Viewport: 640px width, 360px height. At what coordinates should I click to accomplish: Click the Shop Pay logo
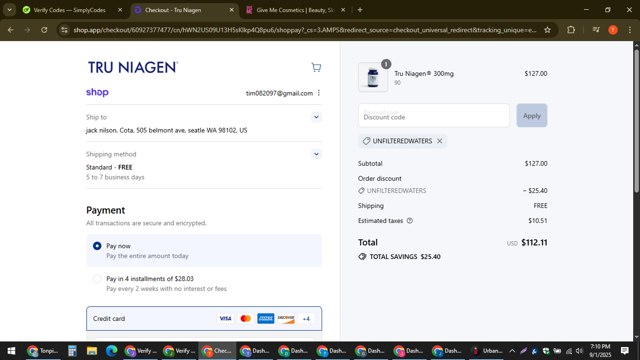click(x=97, y=92)
